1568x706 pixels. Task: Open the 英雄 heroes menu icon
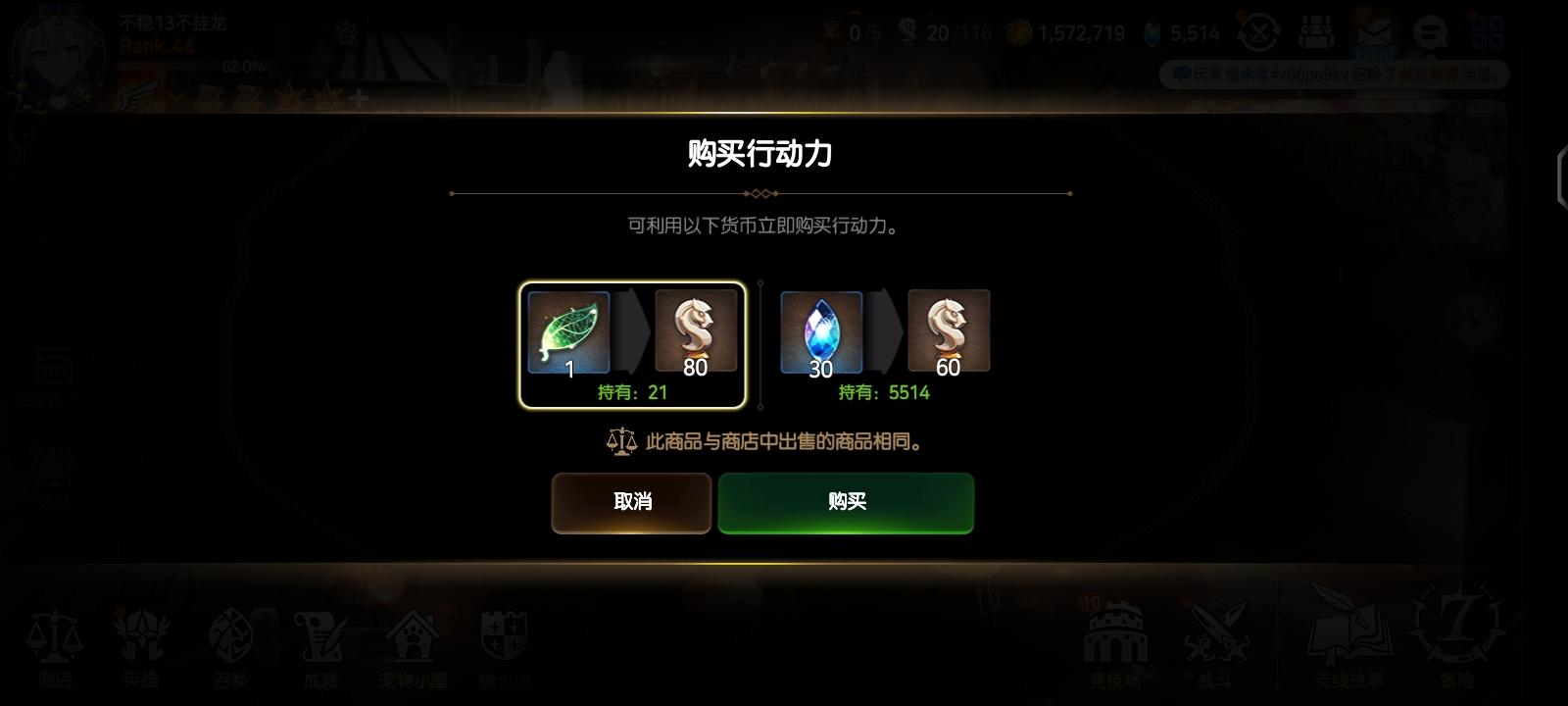pyautogui.click(x=141, y=648)
